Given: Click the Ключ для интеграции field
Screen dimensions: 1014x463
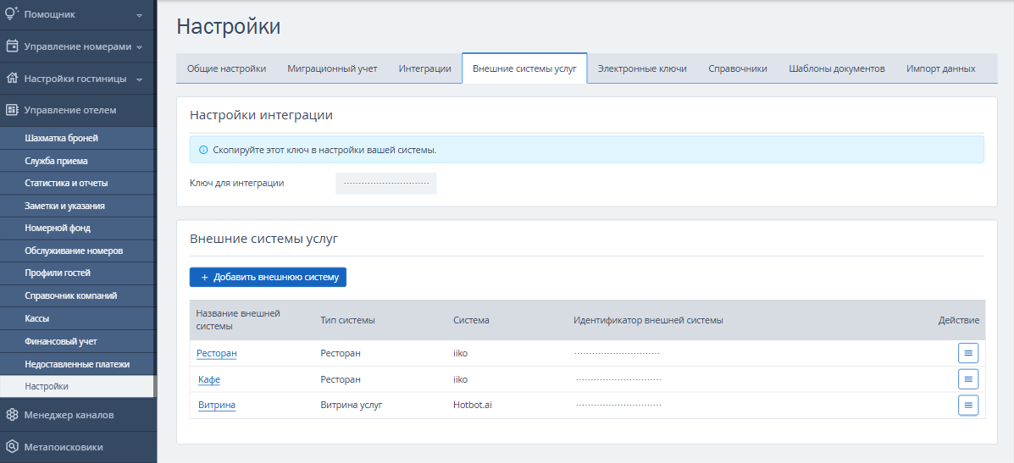Looking at the screenshot, I should 386,183.
